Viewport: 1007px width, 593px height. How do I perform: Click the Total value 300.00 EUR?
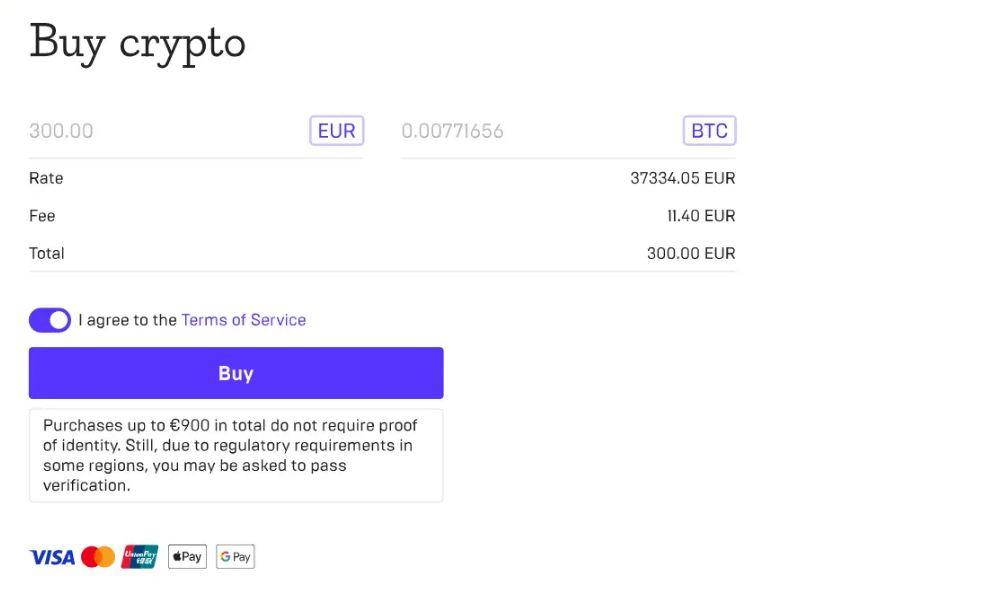pos(691,253)
